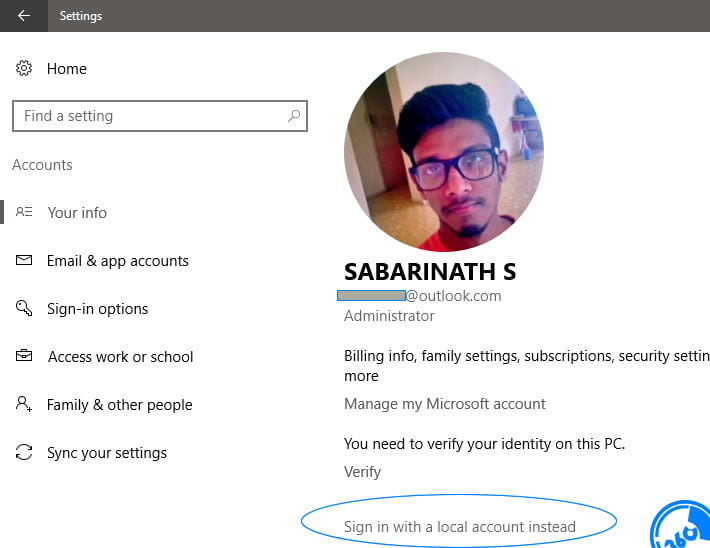Click the briefcase icon for work access
The width and height of the screenshot is (710, 548).
coord(24,356)
